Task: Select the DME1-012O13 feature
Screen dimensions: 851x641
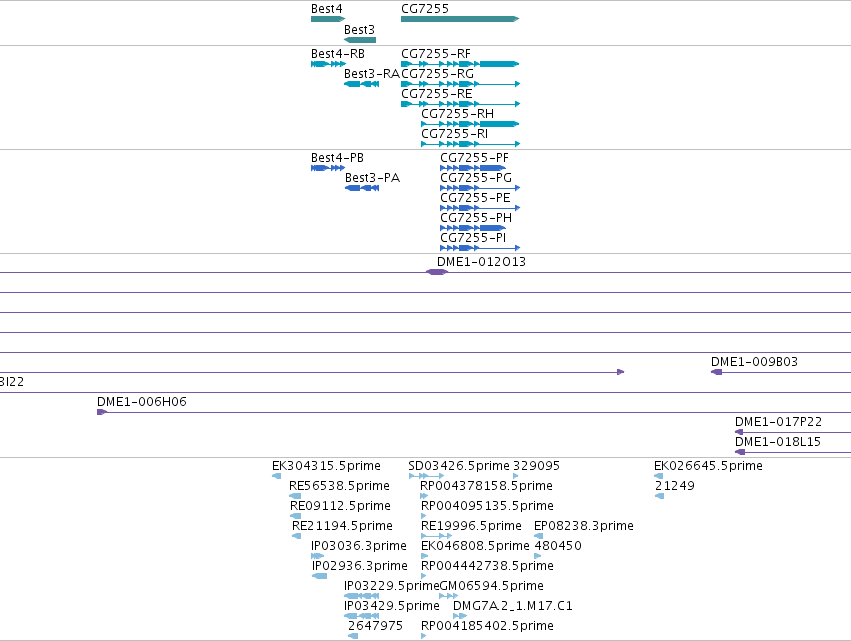Action: pyautogui.click(x=437, y=272)
